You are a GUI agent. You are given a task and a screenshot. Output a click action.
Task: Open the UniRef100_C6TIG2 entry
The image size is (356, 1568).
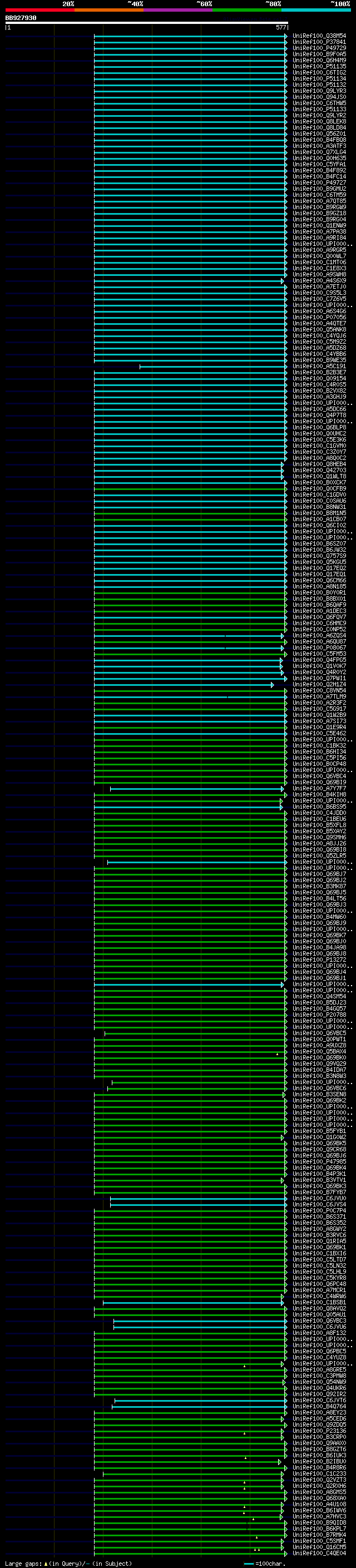click(x=319, y=72)
